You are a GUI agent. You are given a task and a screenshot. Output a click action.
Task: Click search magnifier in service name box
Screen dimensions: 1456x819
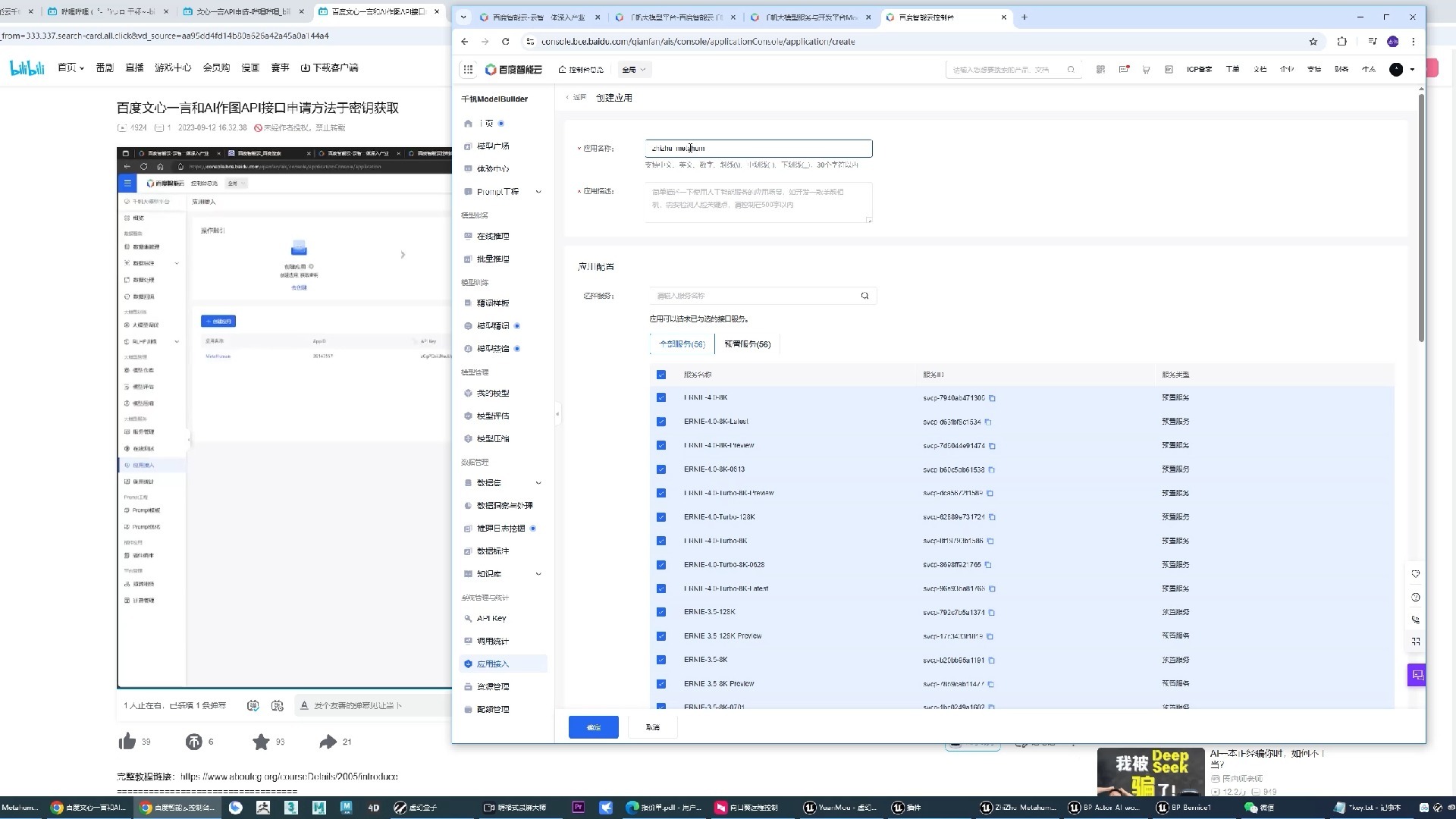[864, 296]
